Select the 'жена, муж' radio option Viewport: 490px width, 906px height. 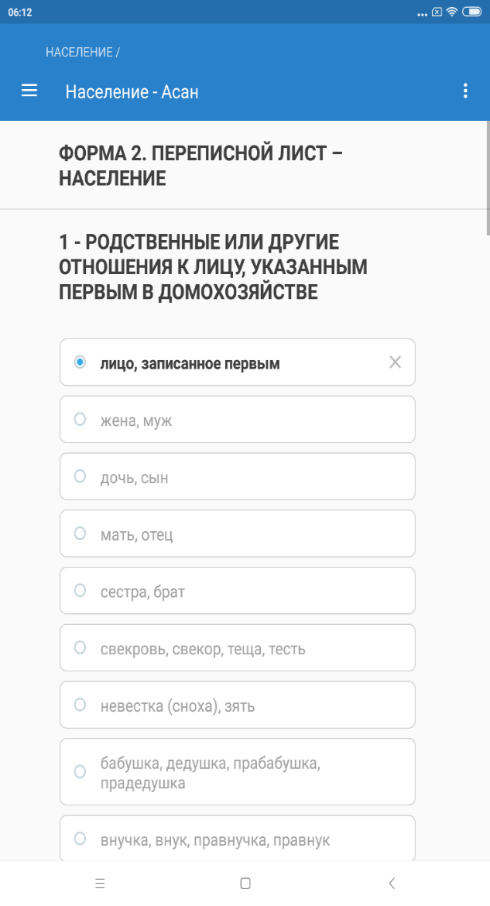[x=237, y=419]
